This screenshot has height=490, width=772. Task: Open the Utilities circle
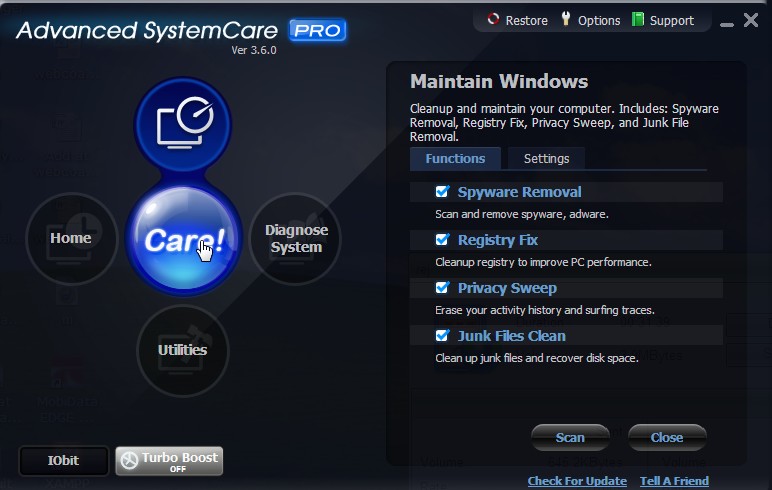[x=183, y=351]
